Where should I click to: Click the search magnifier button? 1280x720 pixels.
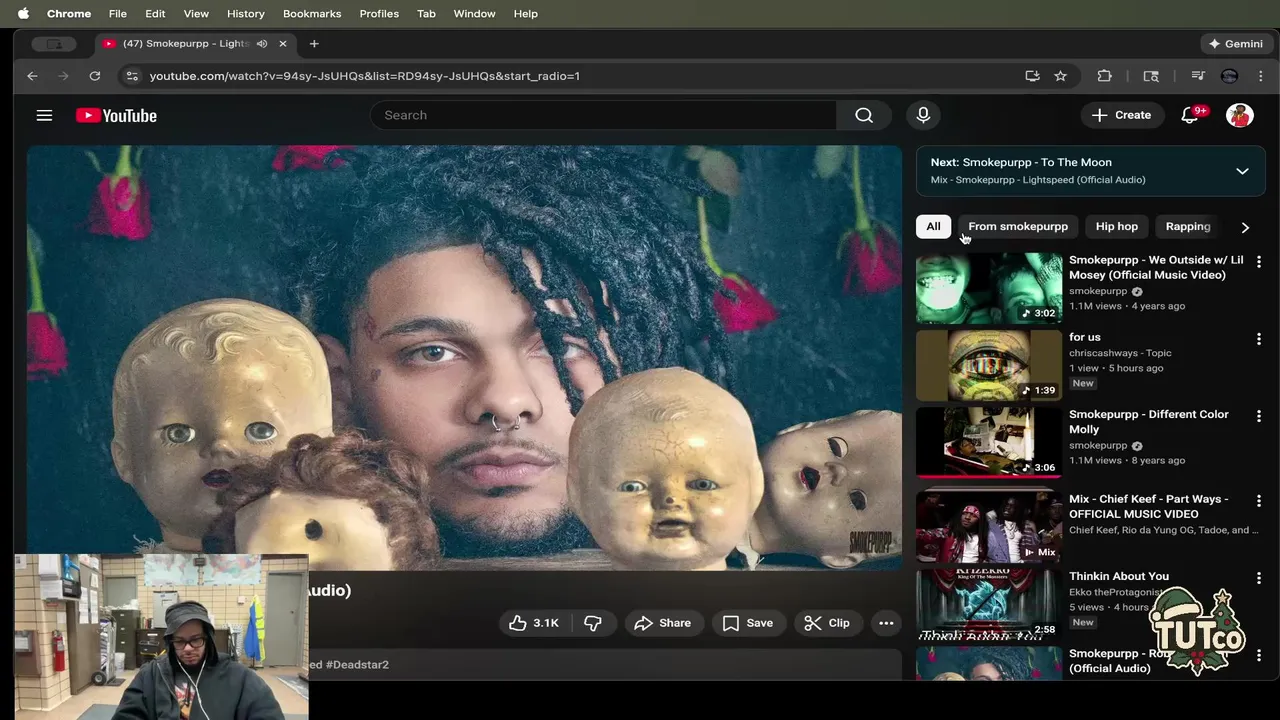864,115
